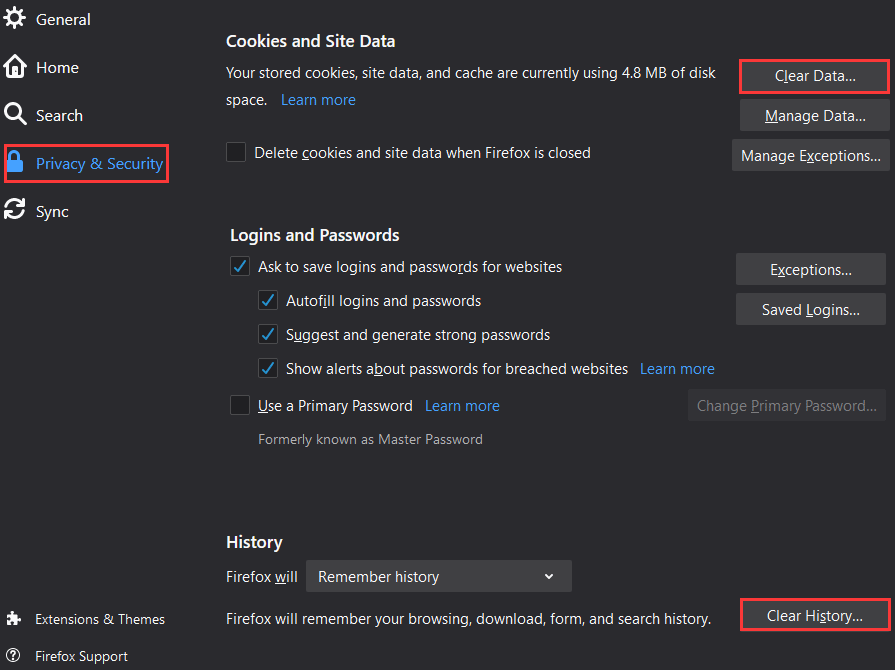The width and height of the screenshot is (895, 670).
Task: Click the Extensions & Themes puzzle icon
Action: tap(14, 619)
